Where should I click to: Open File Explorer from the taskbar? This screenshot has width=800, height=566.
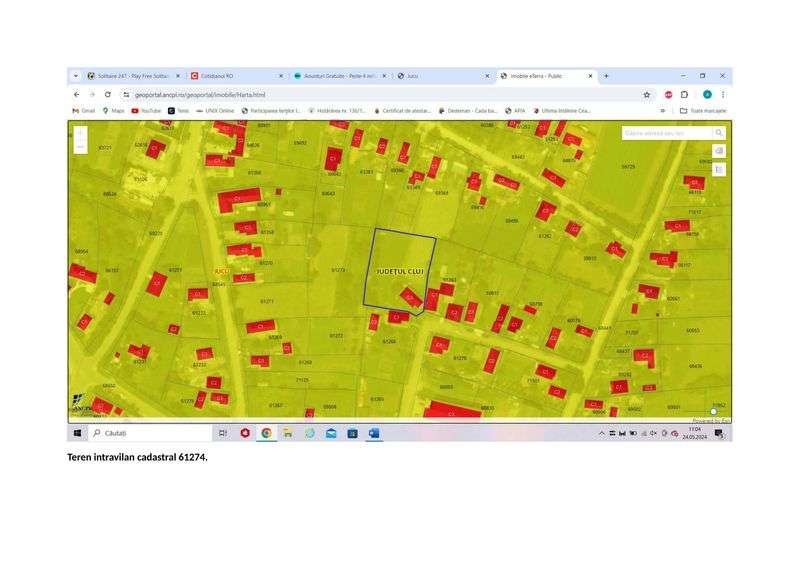click(x=288, y=433)
